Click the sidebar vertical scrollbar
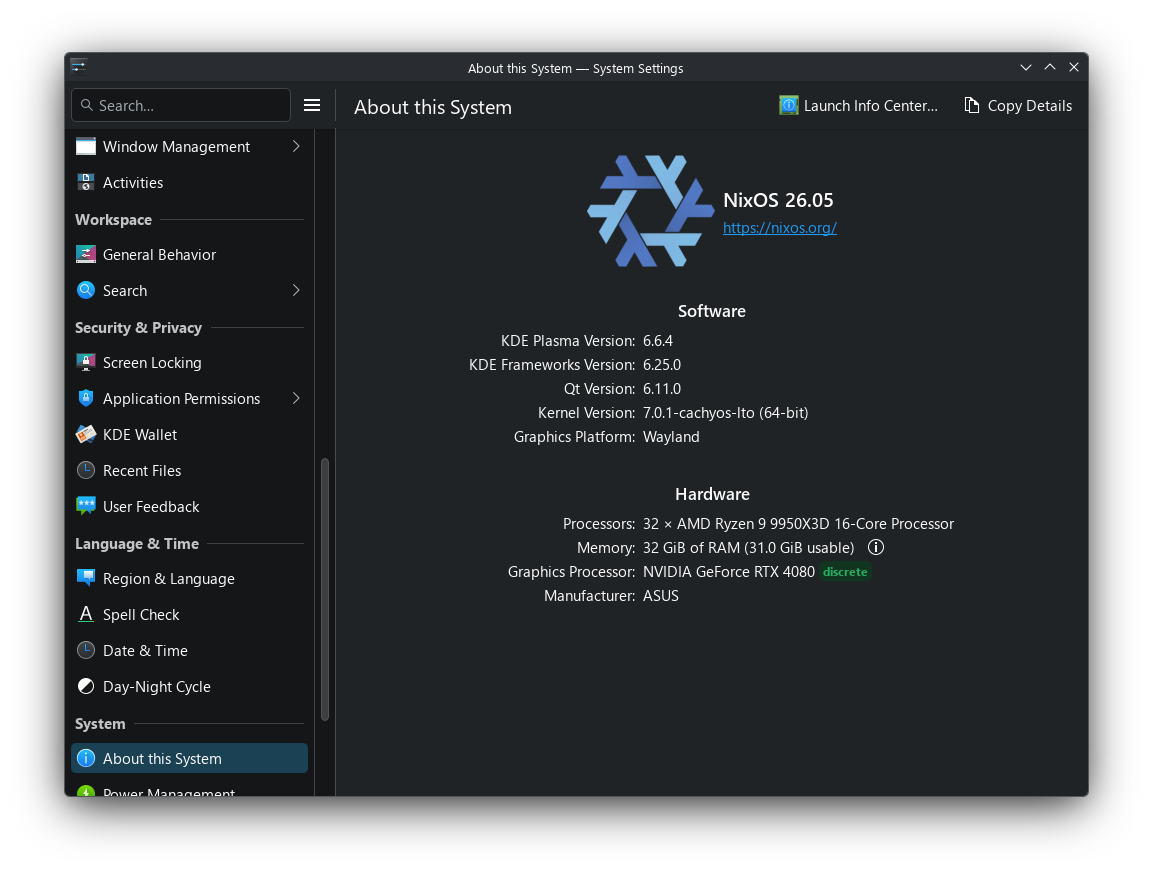The image size is (1153, 873). (x=325, y=589)
